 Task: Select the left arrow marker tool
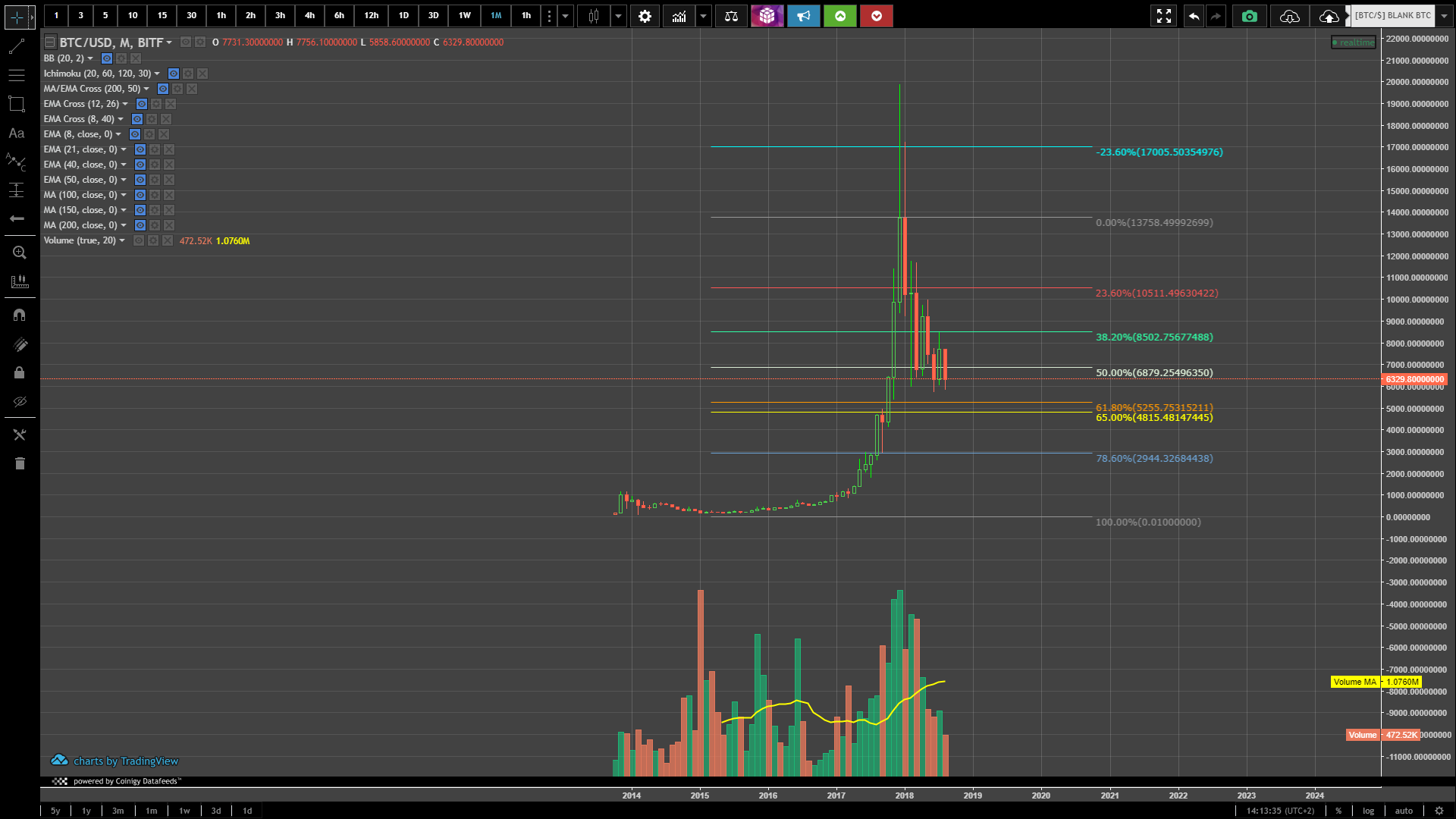17,218
